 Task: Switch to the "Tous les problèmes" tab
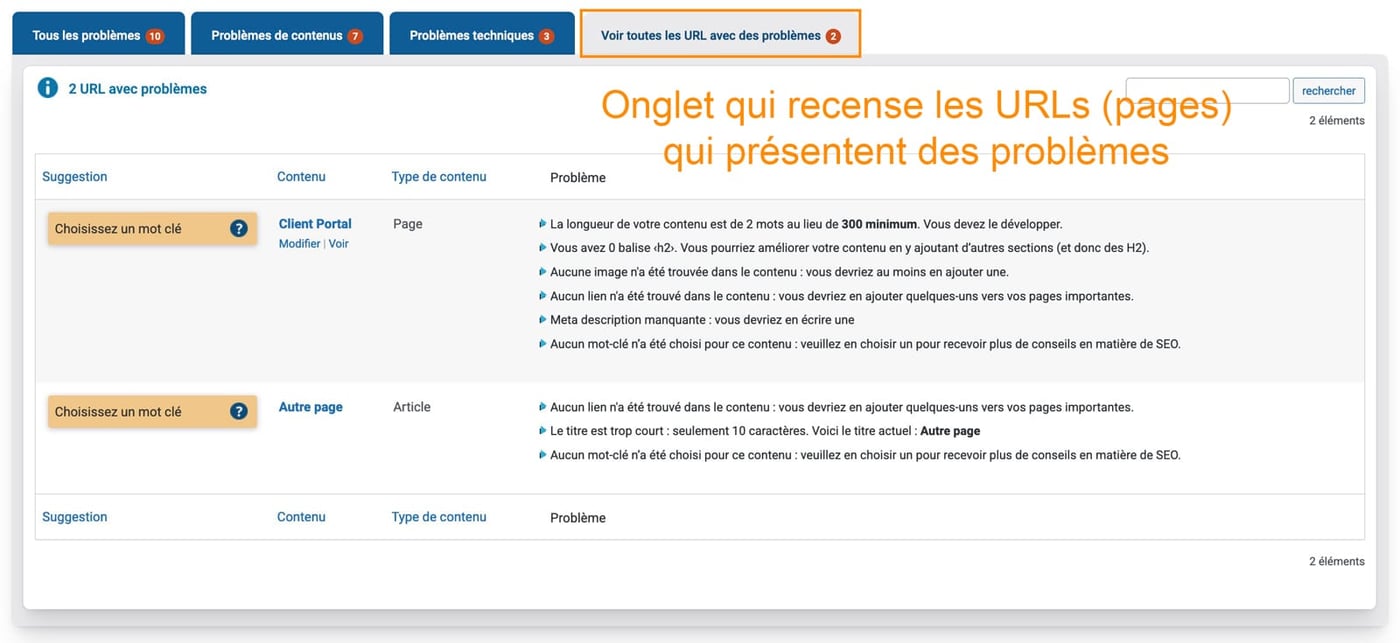tap(96, 33)
